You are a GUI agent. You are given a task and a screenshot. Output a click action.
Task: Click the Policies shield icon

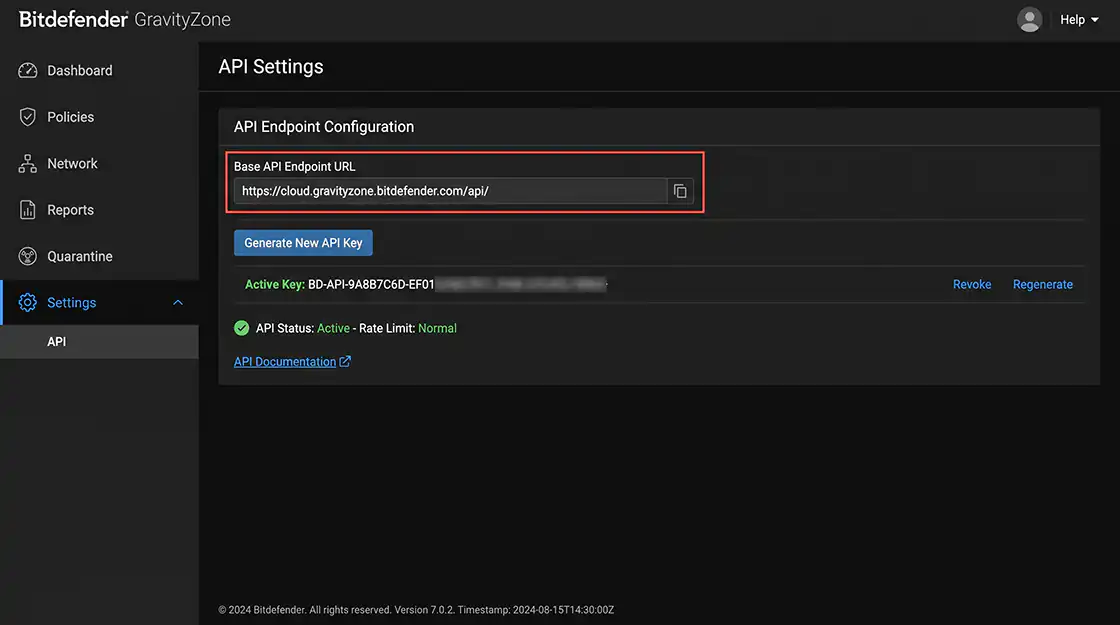(27, 117)
